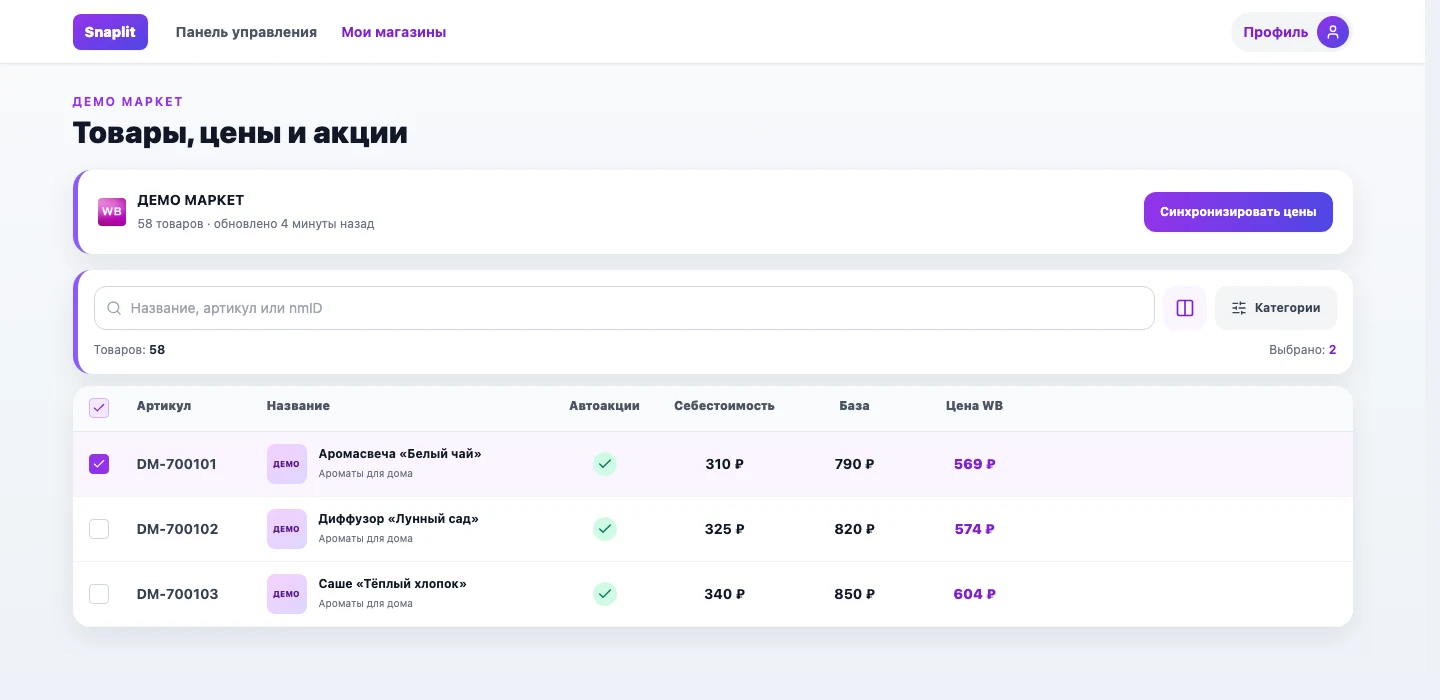The image size is (1440, 700).
Task: Open the Мои магазины section
Action: (394, 32)
